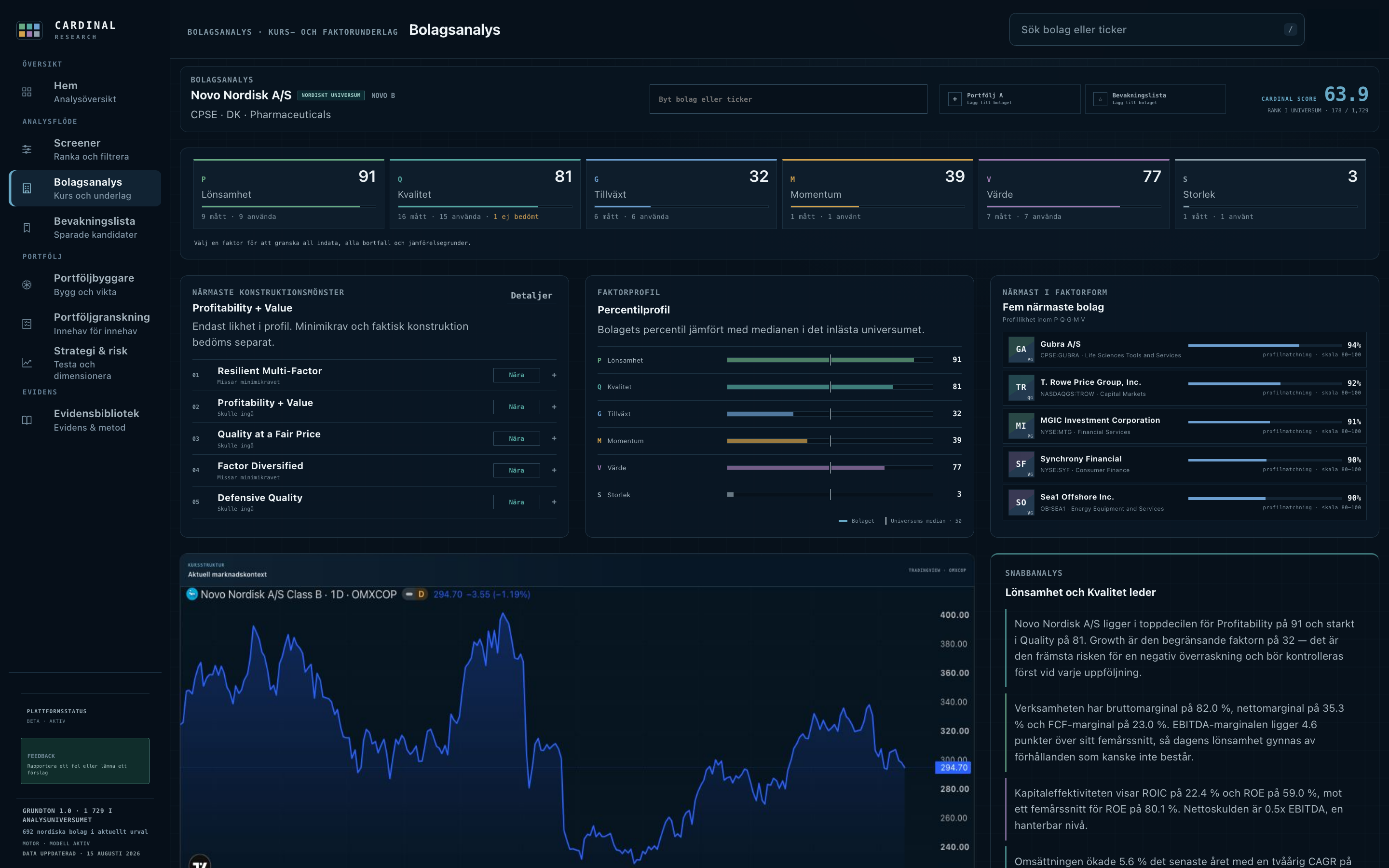Open Synchrony Financial from nearest companies
This screenshot has height=868, width=1389.
1184,464
